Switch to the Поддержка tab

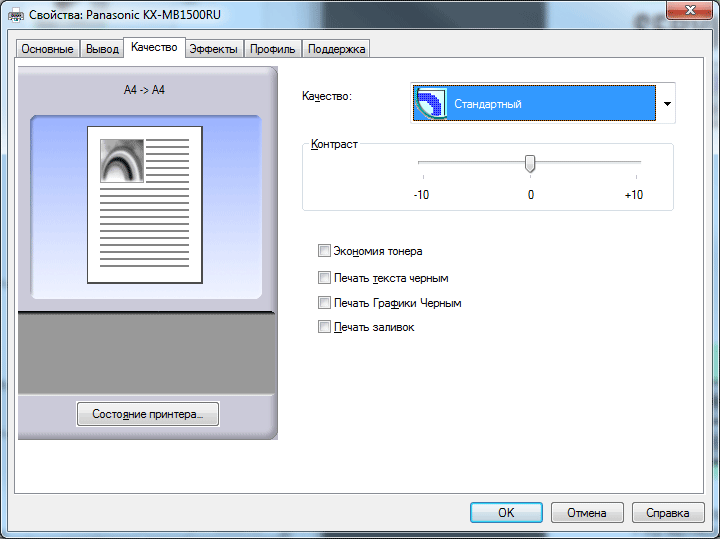[336, 49]
